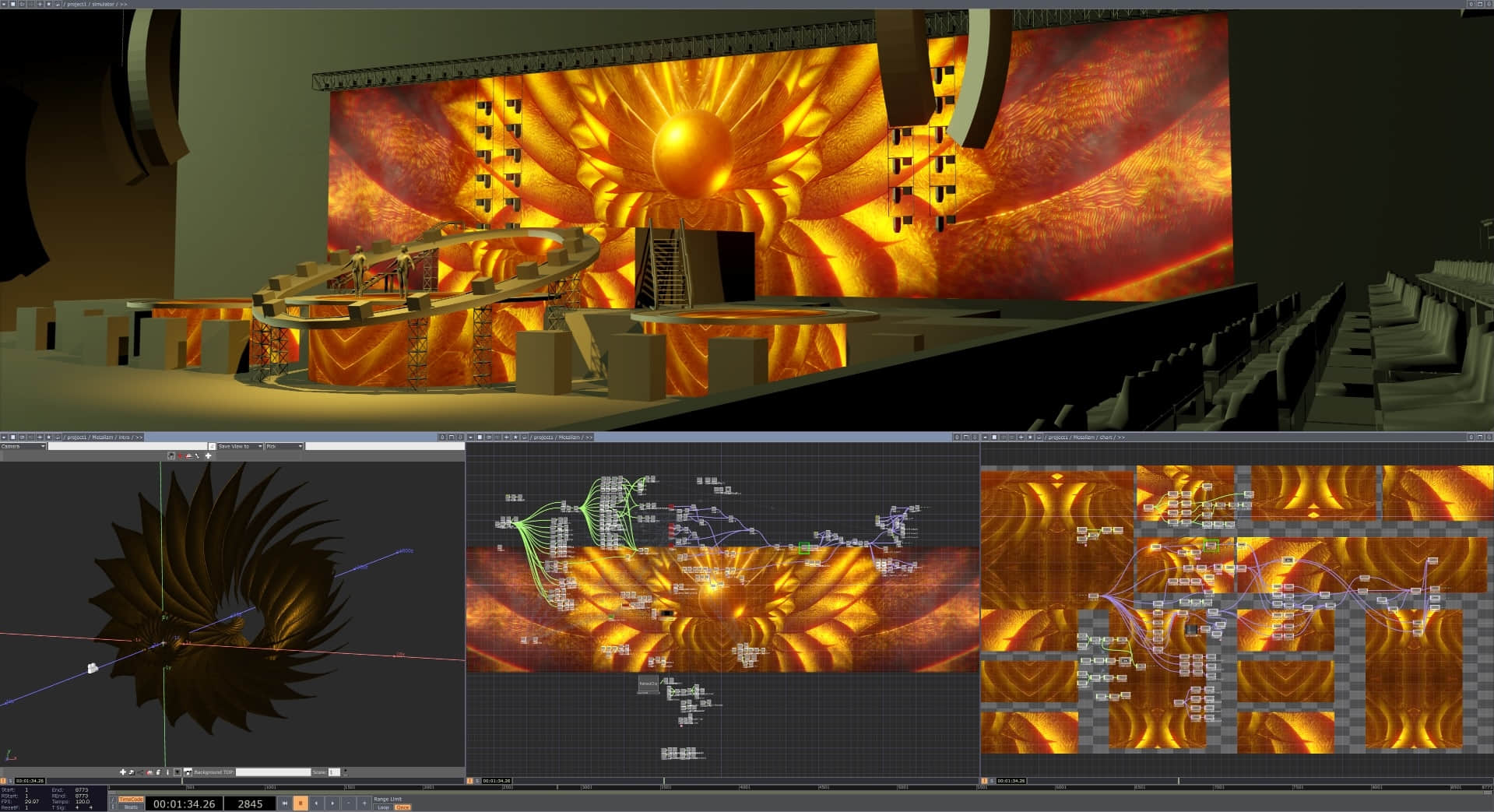Click the minus button beside the transport controls
The image size is (1494, 812).
(348, 803)
